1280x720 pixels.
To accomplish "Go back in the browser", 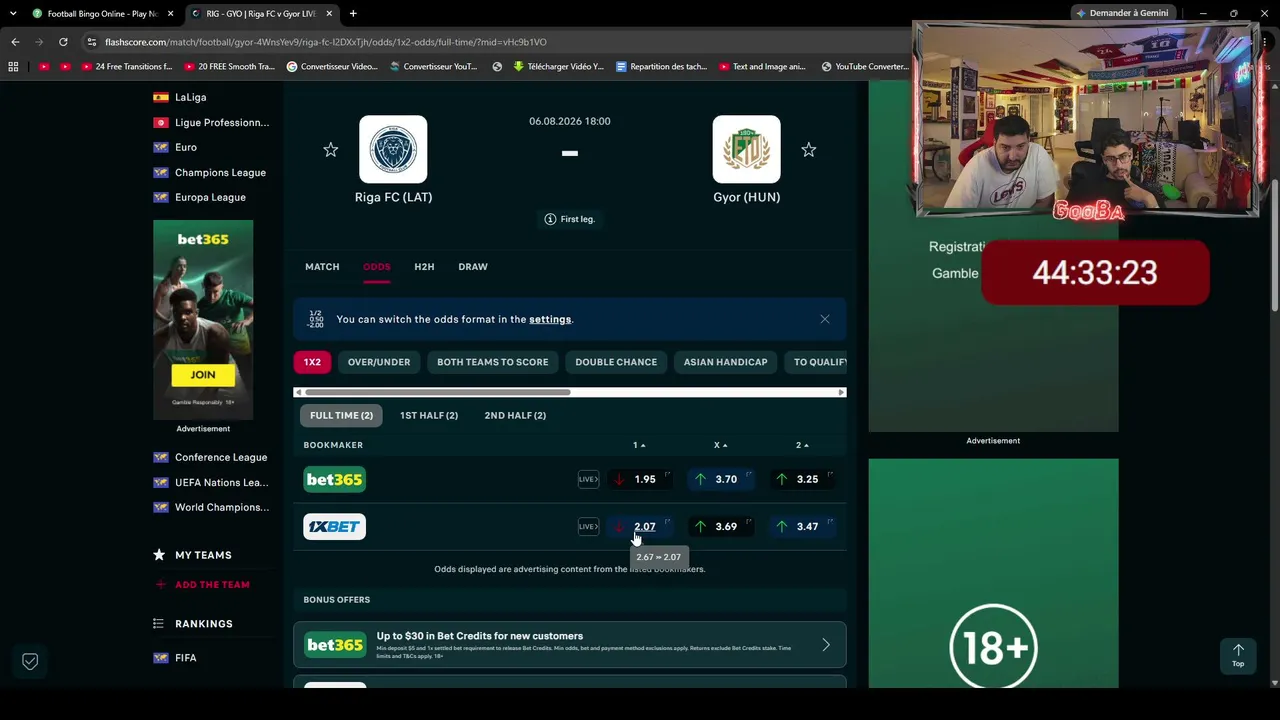I will (15, 42).
